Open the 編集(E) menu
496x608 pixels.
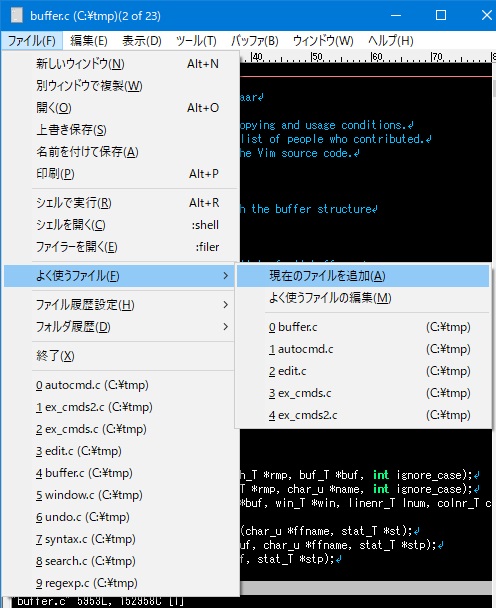pos(89,41)
